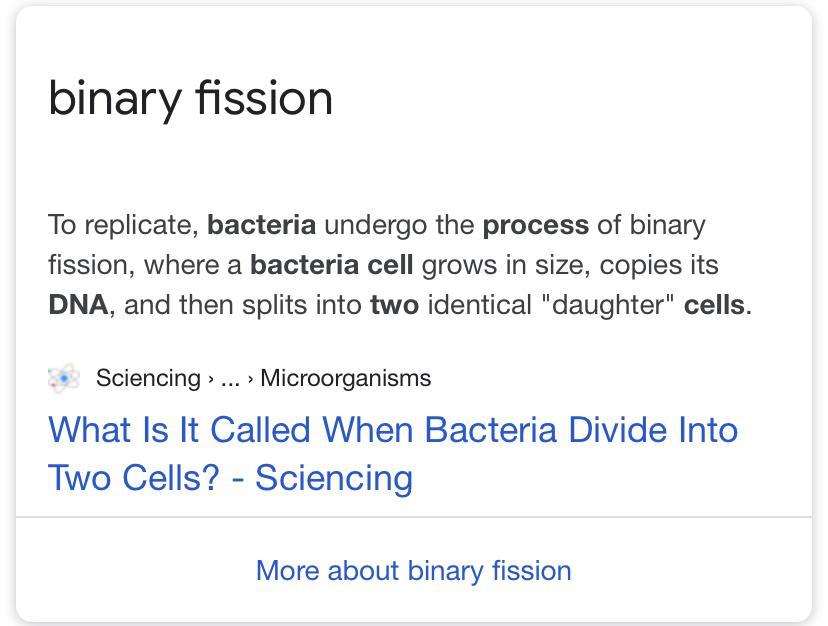
Task: Click the bold phrase "bacteria cell"
Action: 331,265
